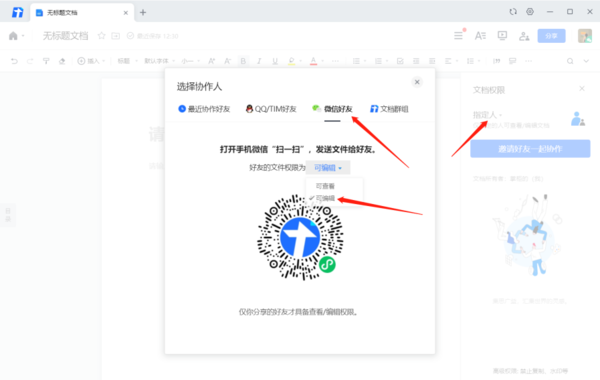Open the collaborator permissions icon
600x380 pixels.
524,36
